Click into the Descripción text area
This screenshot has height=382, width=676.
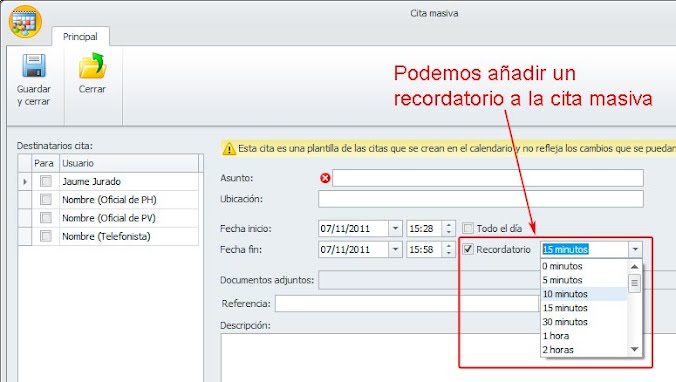448,358
